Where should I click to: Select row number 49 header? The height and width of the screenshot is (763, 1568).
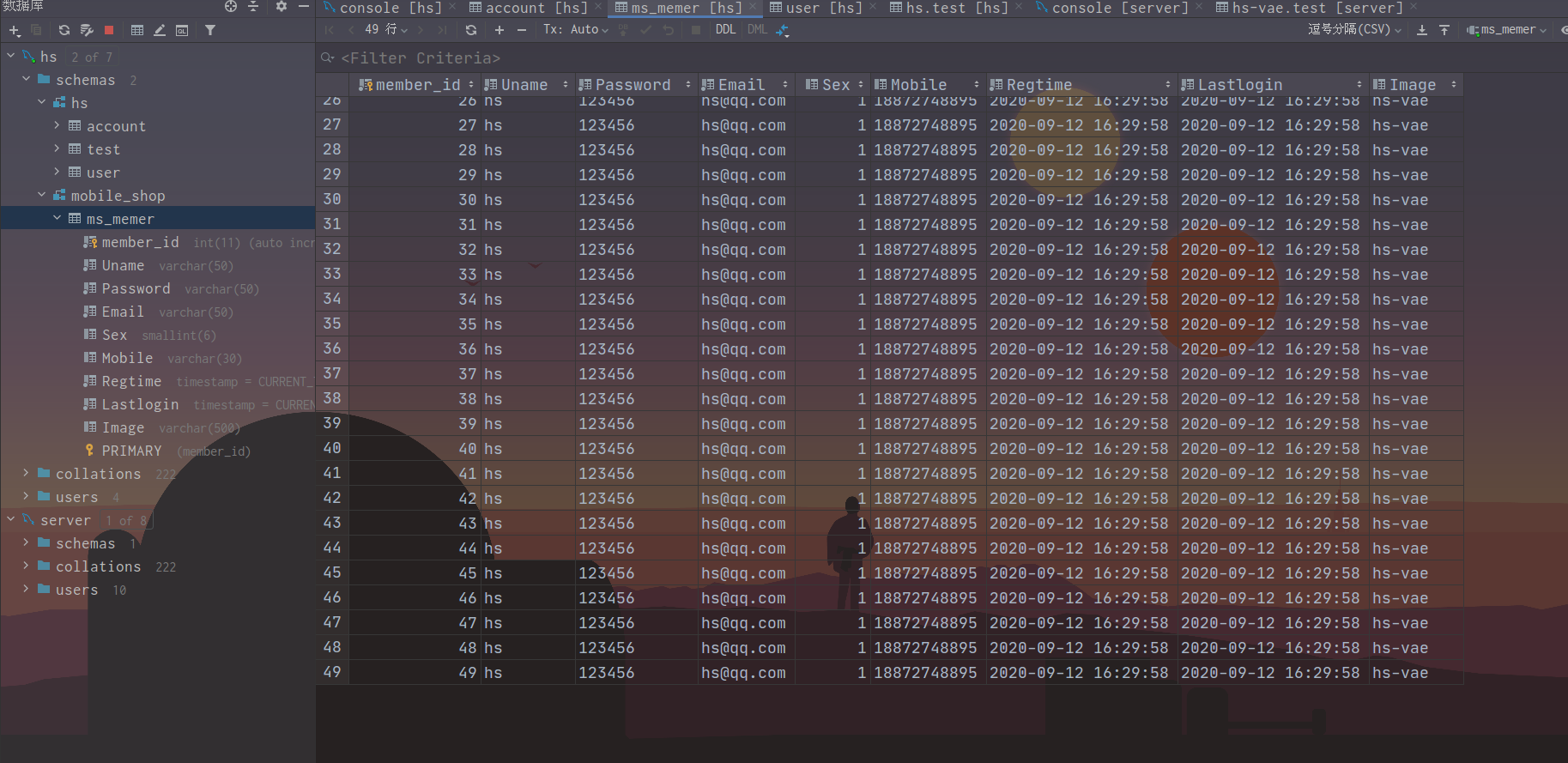332,672
